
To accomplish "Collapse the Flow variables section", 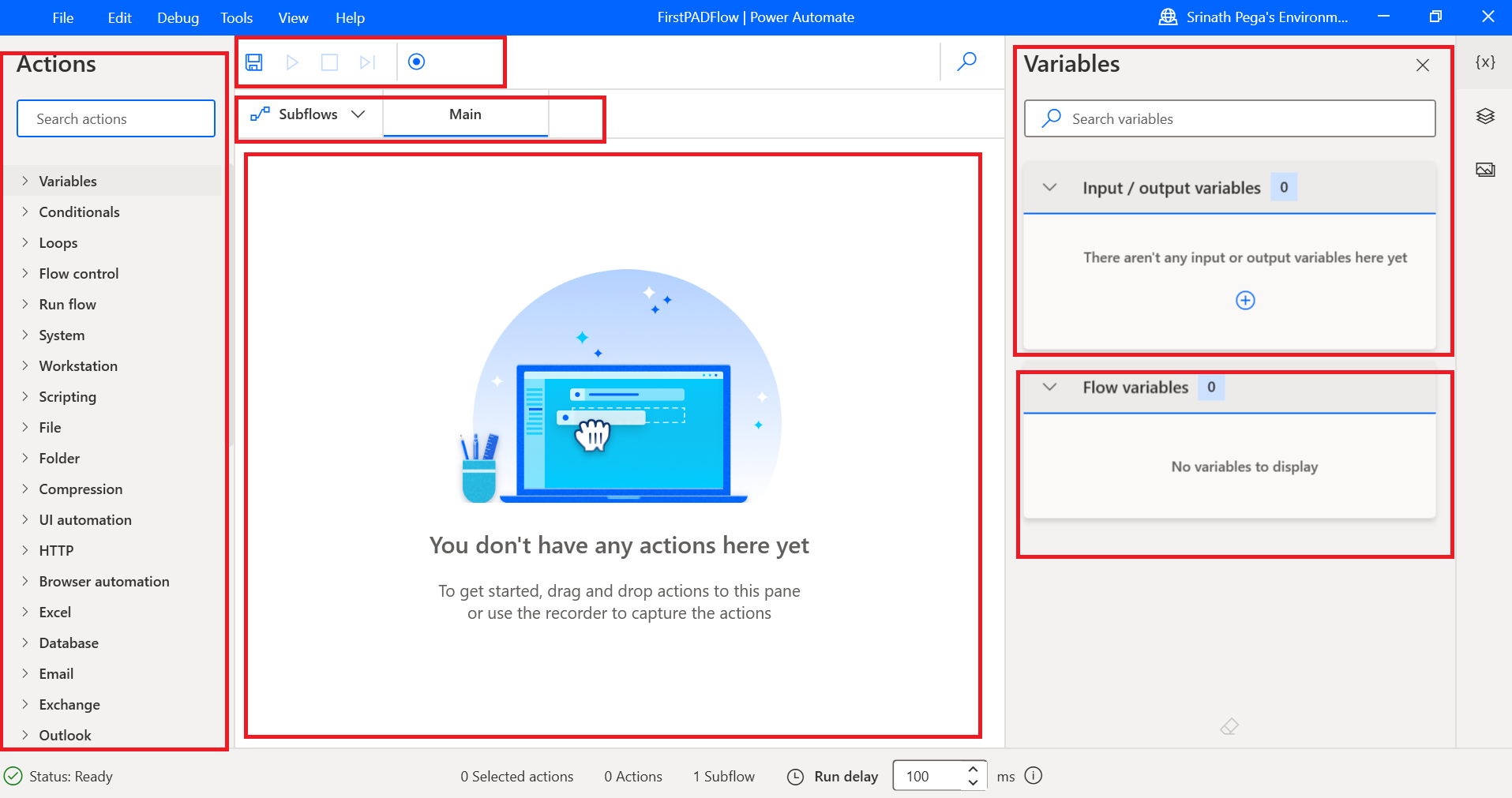I will [1049, 388].
